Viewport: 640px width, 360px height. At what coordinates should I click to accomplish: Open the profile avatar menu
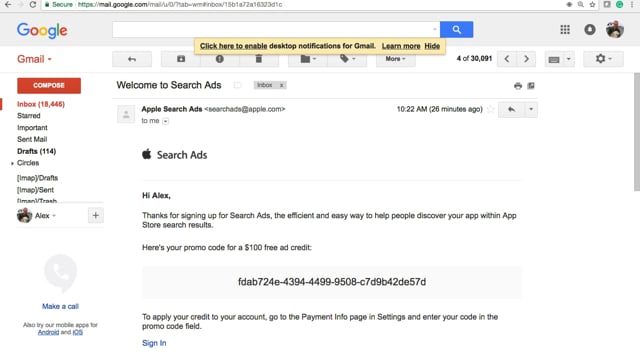[x=615, y=29]
